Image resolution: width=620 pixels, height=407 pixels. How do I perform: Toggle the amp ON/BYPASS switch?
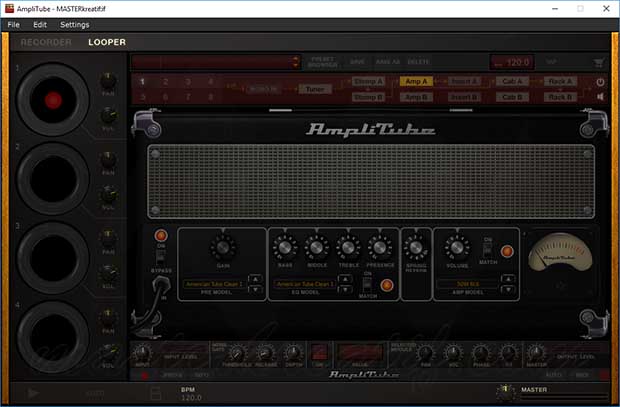coord(161,258)
